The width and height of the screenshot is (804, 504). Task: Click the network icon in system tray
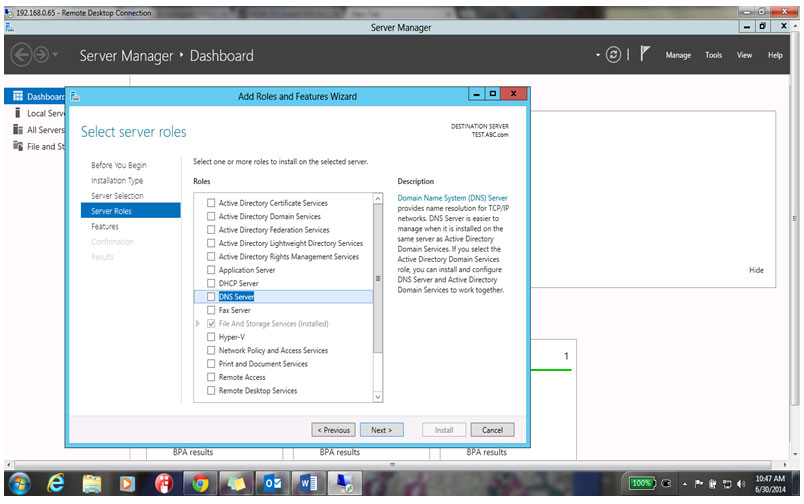727,483
